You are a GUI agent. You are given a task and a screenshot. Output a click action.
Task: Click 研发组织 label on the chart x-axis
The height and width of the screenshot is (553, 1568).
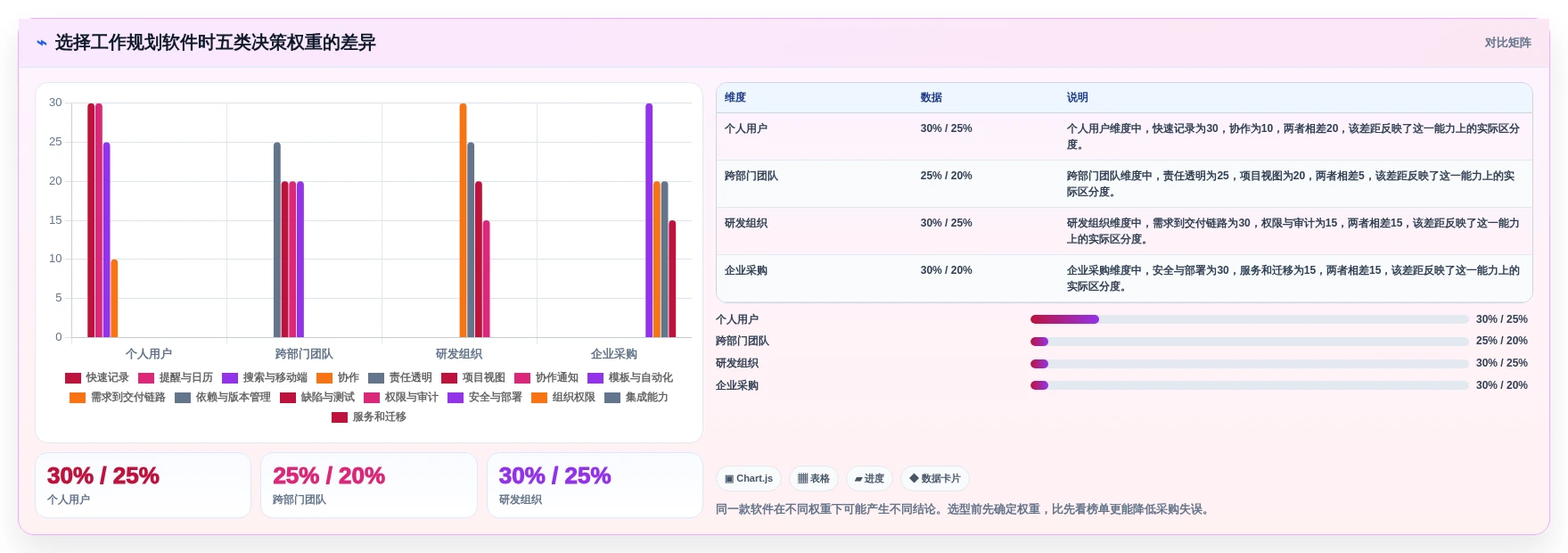coord(459,354)
